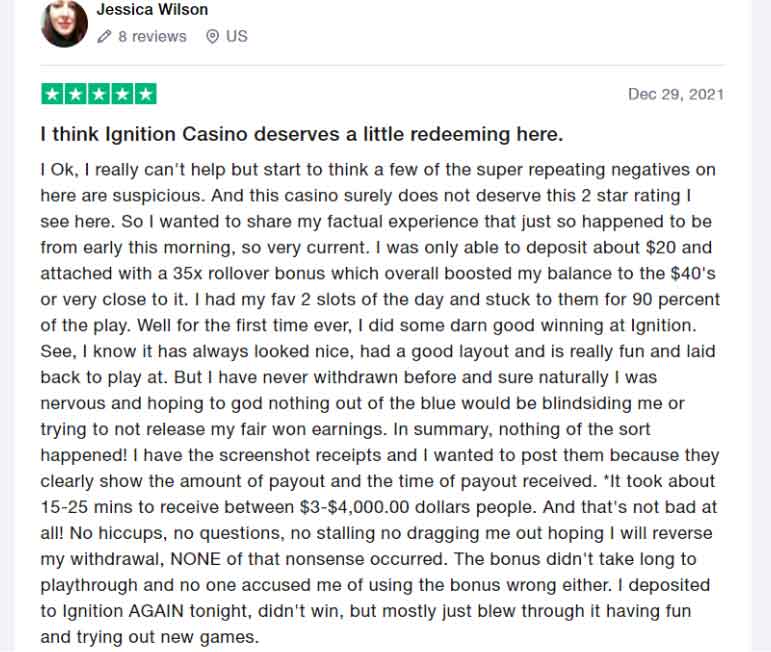Click the location pin icon
Image resolution: width=771 pixels, height=652 pixels.
coord(212,36)
